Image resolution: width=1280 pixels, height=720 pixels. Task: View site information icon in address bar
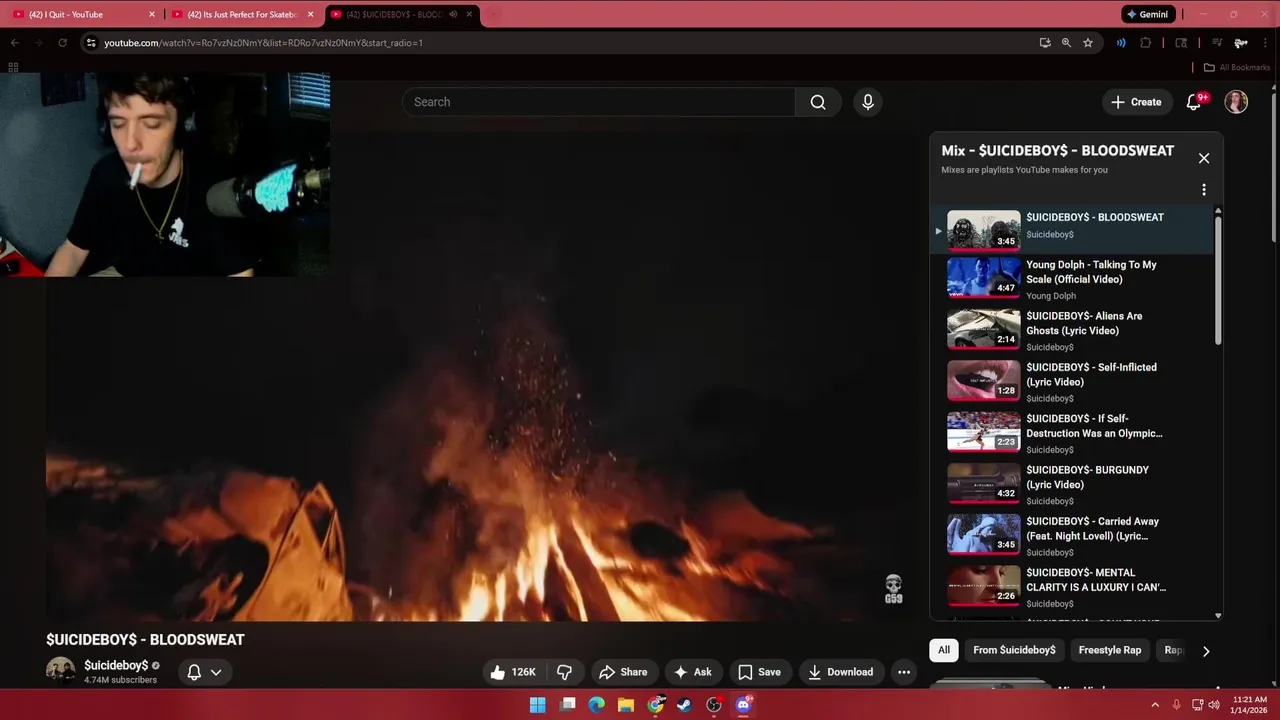pyautogui.click(x=91, y=43)
